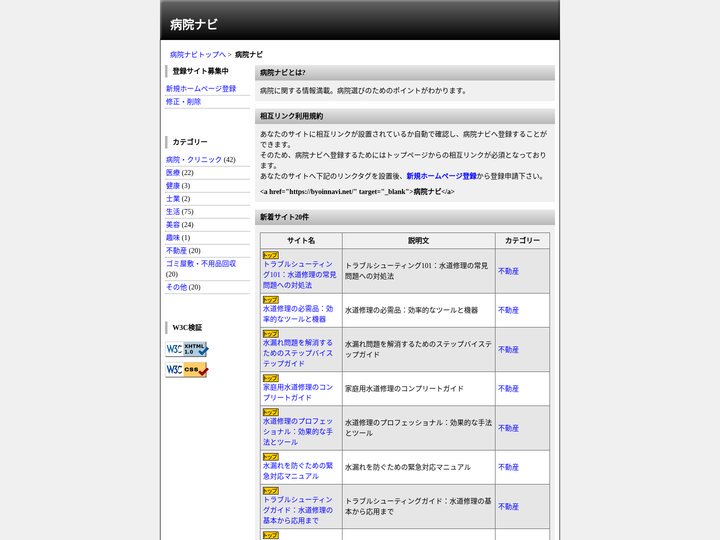Click the トップ badge above 水道修理の必需品 link
The width and height of the screenshot is (720, 540).
[x=270, y=300]
